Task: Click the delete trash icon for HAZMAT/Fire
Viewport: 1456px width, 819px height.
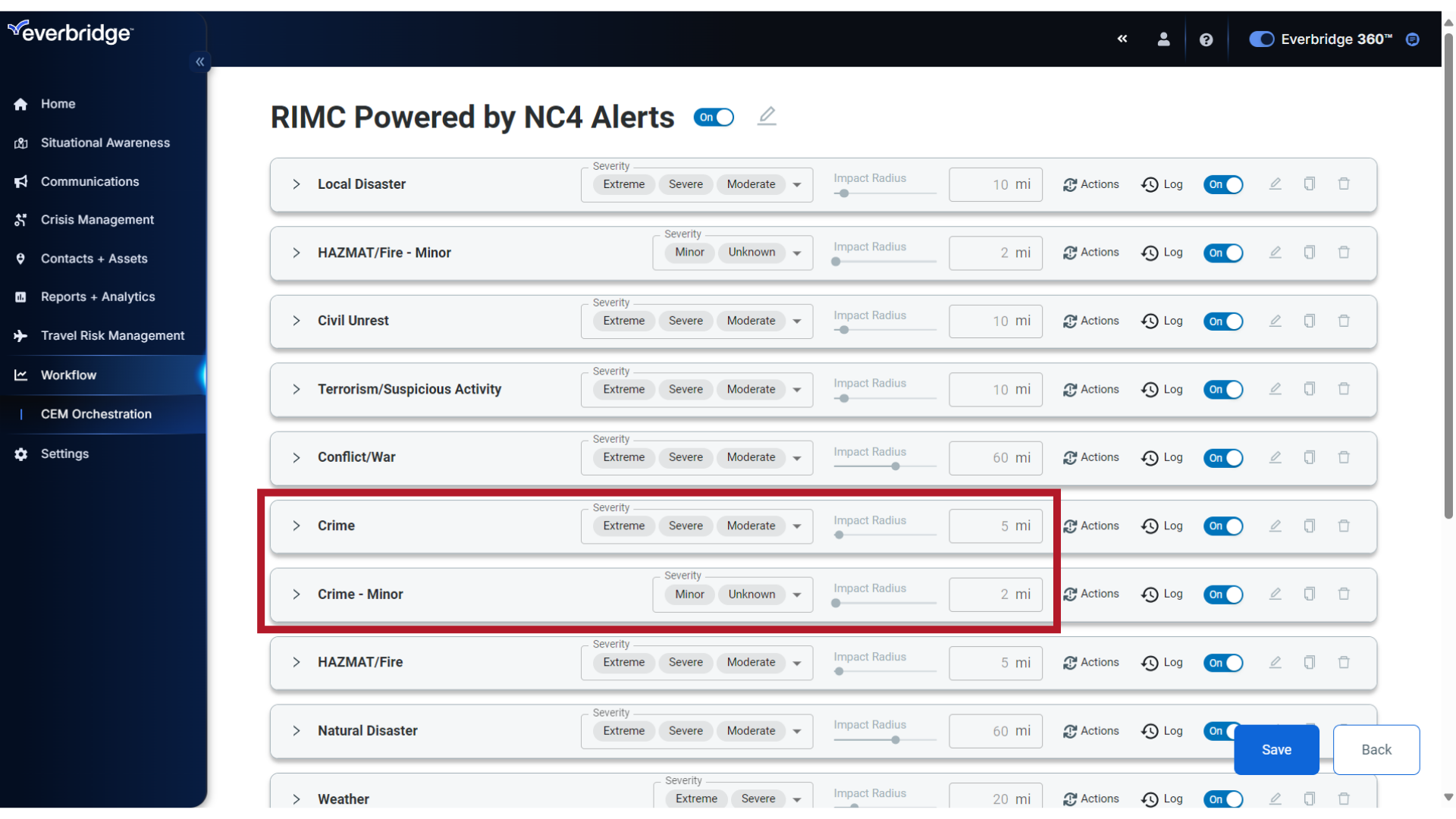Action: coord(1344,662)
